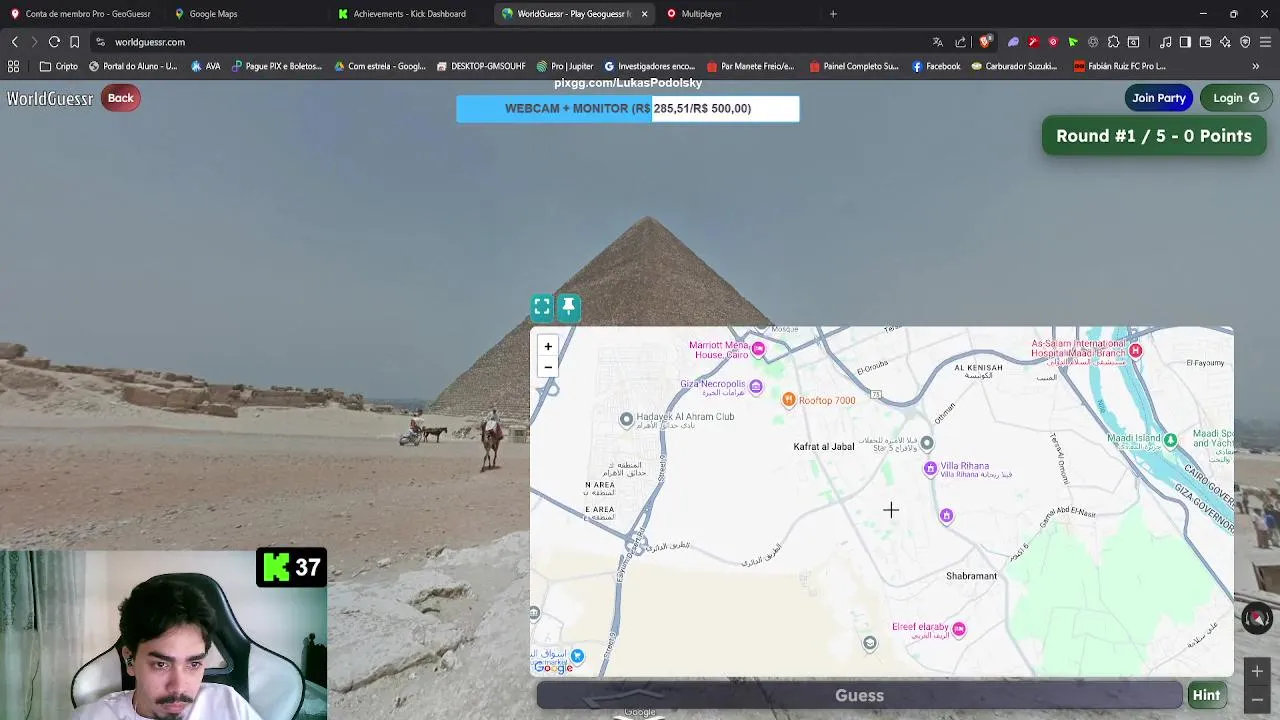The image size is (1280, 720).
Task: Click the Hadayek Al Ahram Club marker
Action: [x=626, y=420]
